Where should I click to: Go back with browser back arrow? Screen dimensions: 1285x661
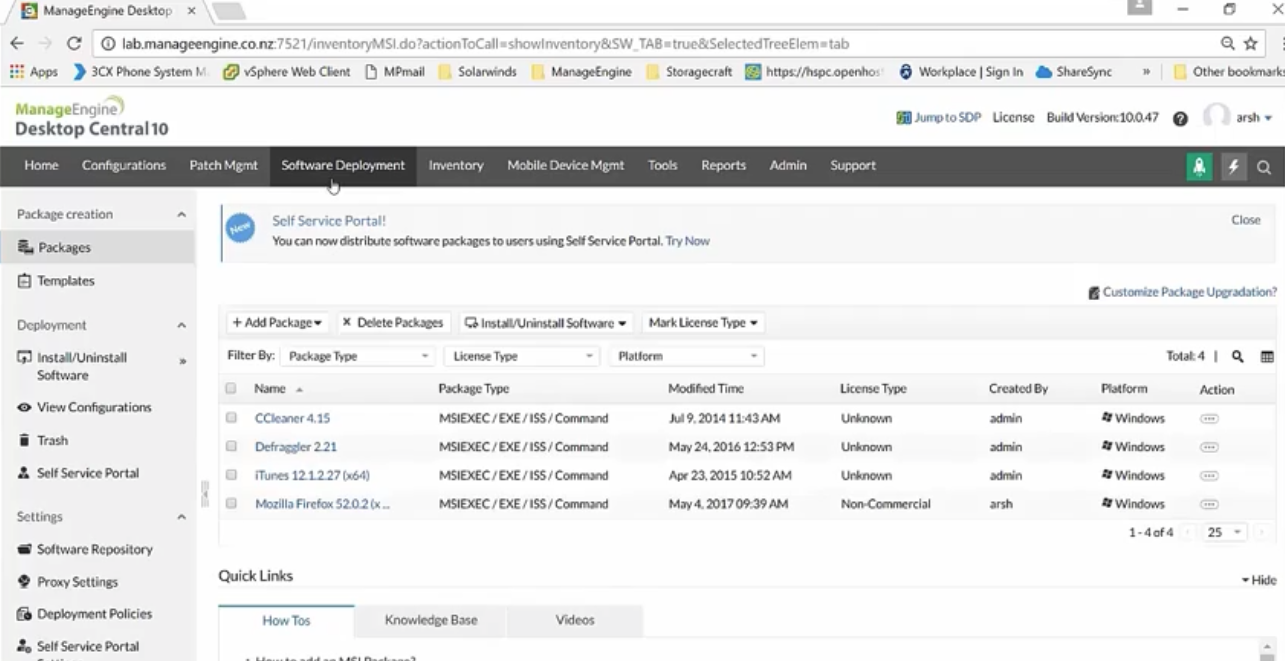click(x=17, y=43)
